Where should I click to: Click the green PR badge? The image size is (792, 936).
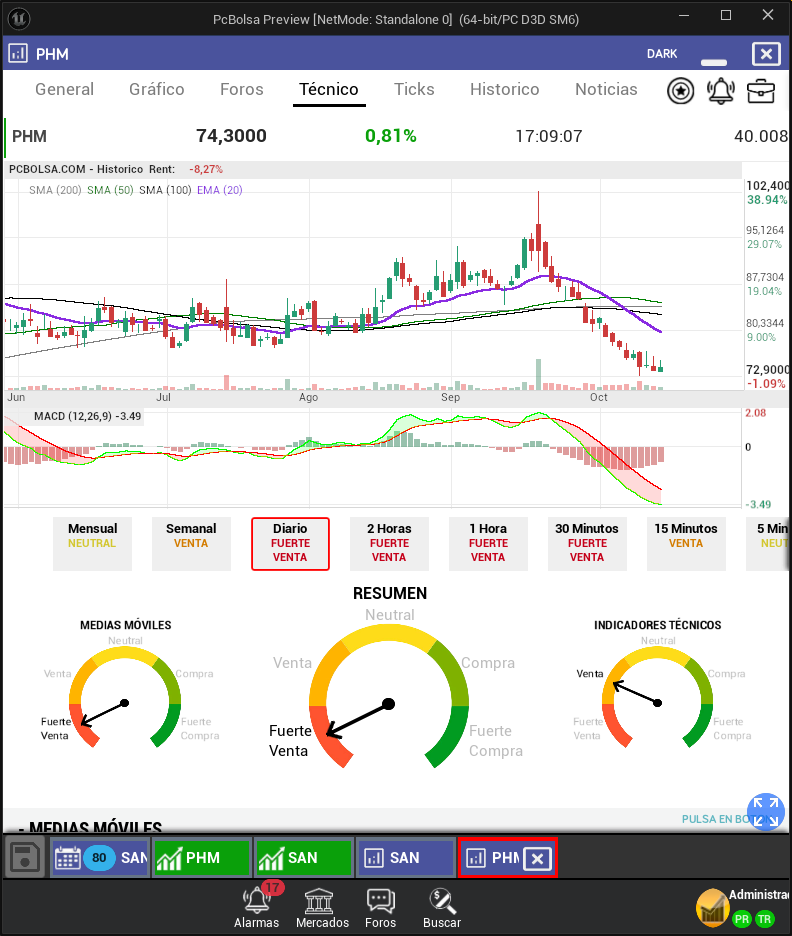[742, 919]
